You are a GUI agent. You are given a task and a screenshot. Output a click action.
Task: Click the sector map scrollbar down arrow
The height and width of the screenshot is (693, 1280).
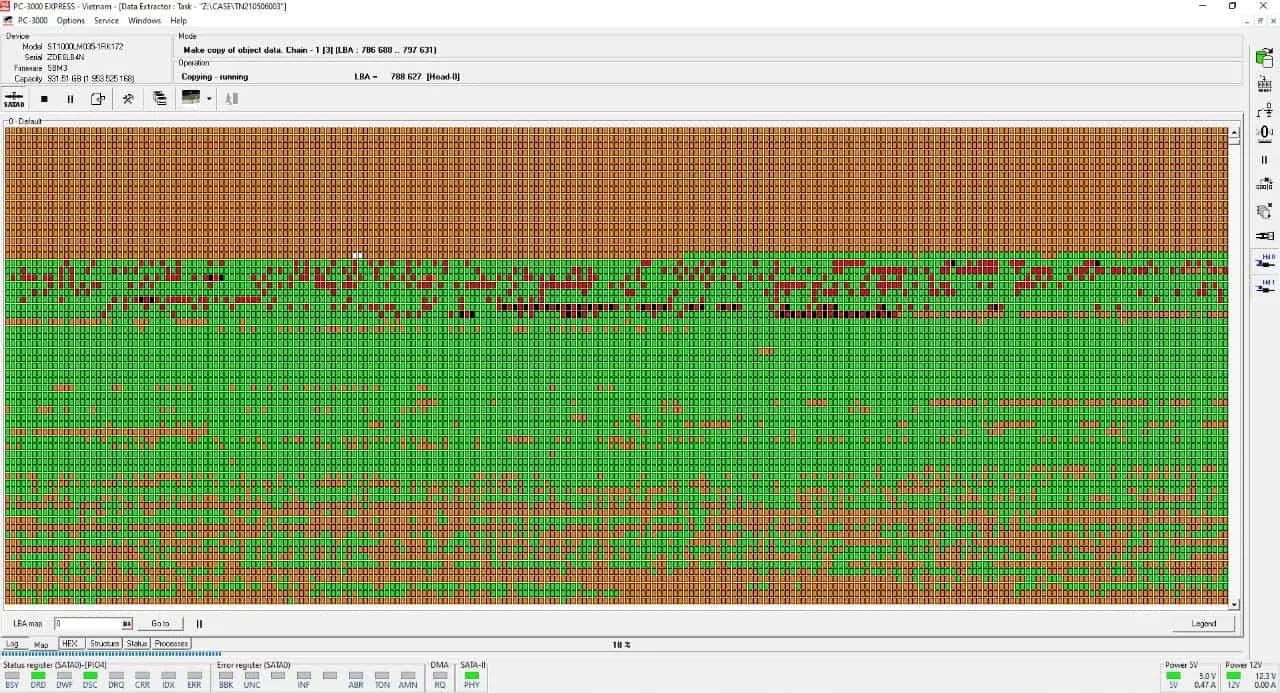[1234, 604]
